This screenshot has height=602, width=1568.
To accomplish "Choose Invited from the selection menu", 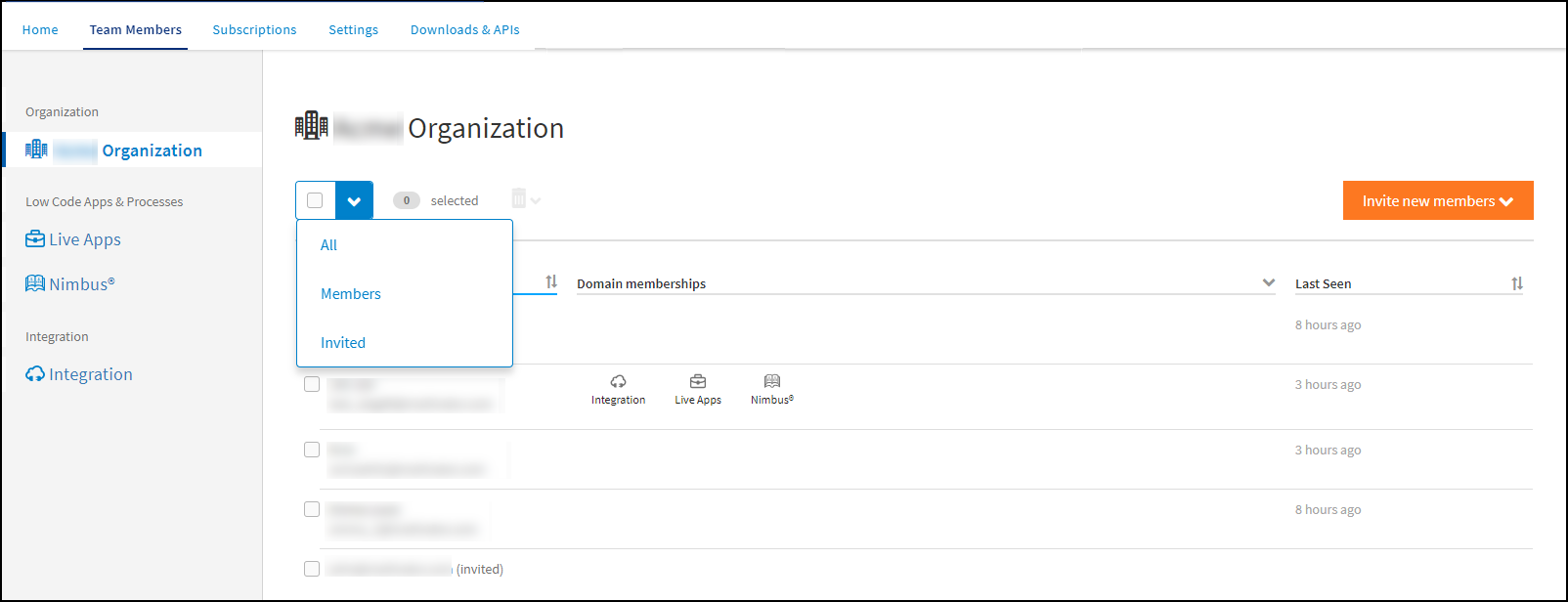I will [343, 343].
